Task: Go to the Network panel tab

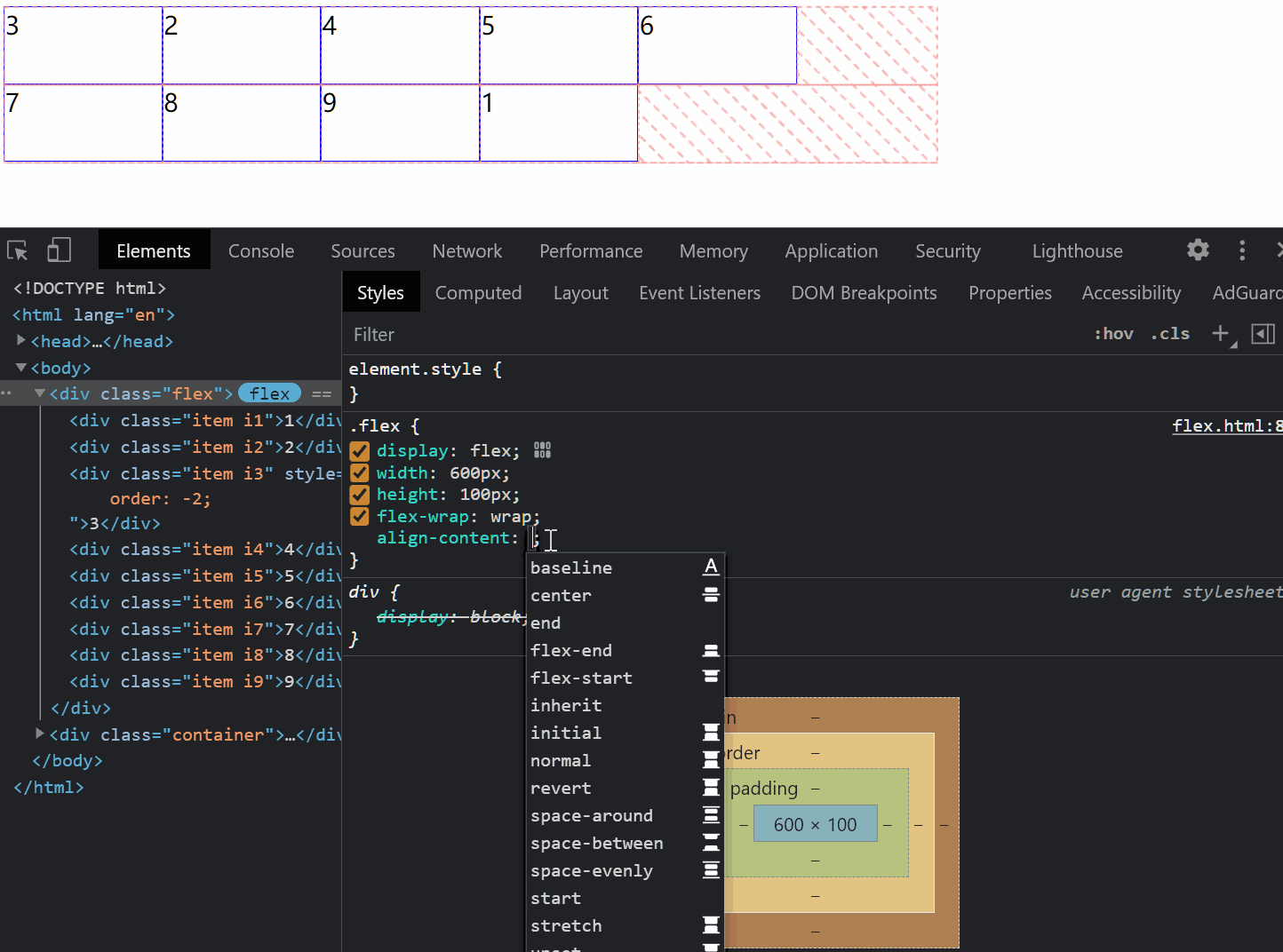Action: tap(467, 251)
